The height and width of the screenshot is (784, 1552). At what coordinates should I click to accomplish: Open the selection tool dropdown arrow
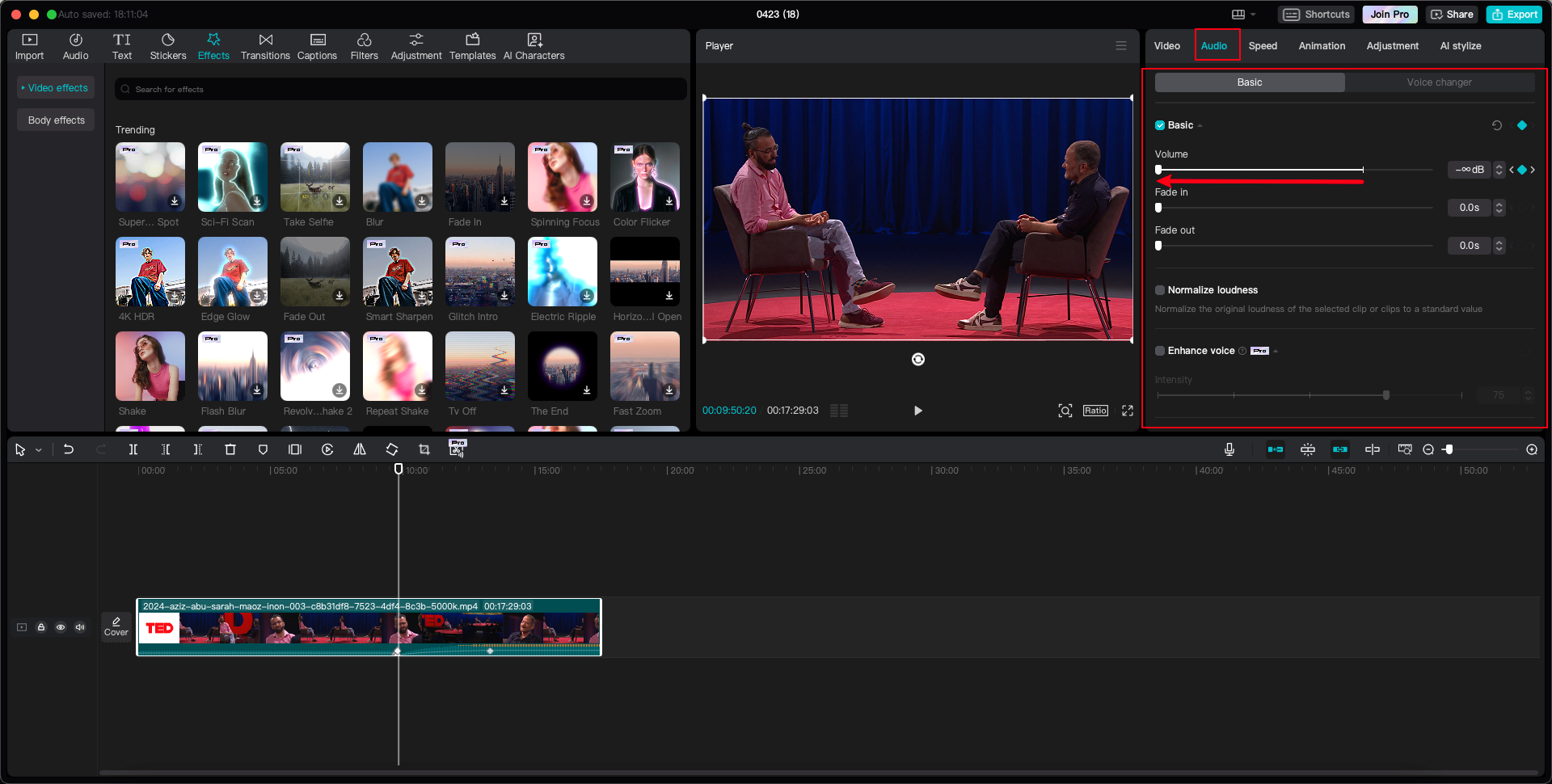pos(37,449)
